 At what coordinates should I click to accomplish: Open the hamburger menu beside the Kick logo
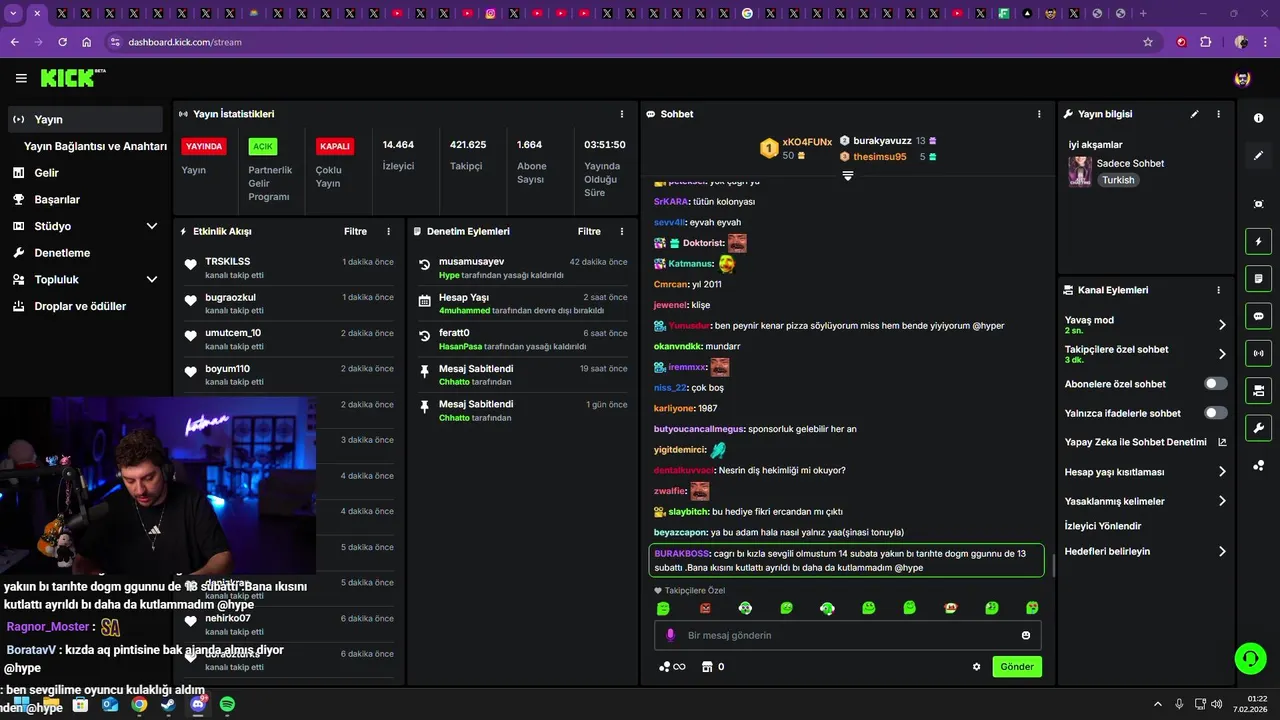pos(21,78)
